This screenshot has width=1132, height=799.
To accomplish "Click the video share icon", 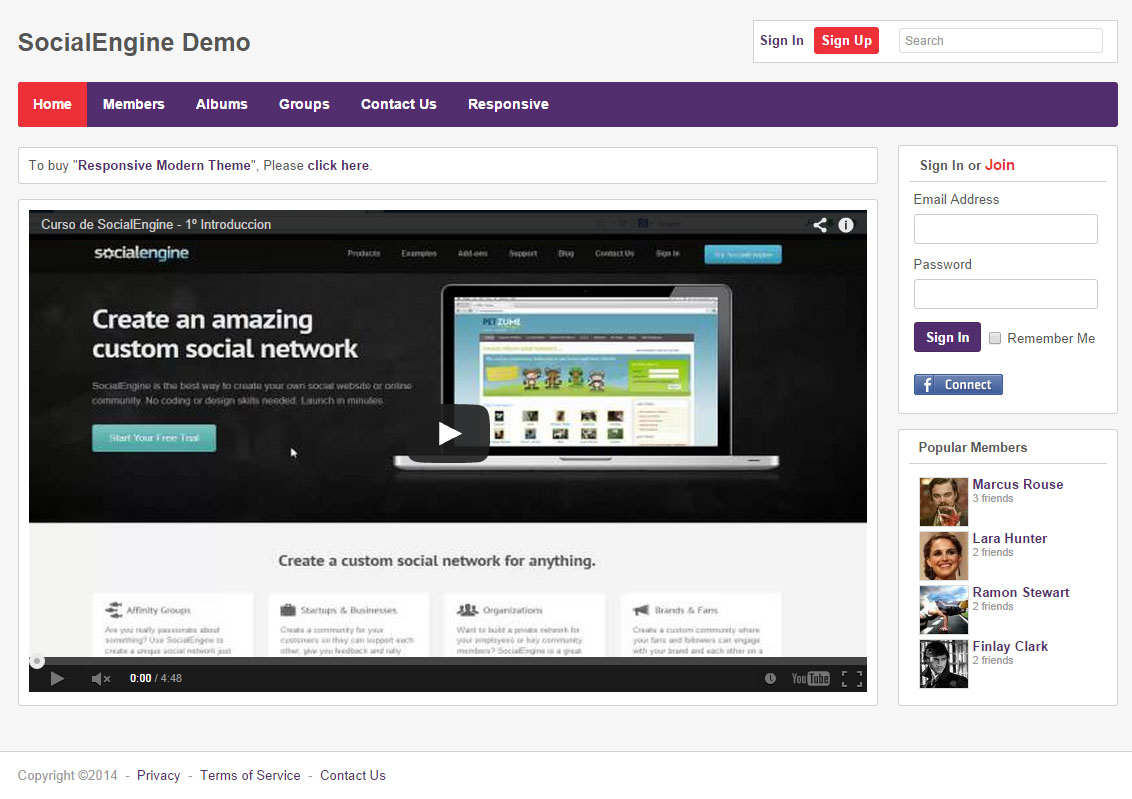I will pyautogui.click(x=820, y=225).
